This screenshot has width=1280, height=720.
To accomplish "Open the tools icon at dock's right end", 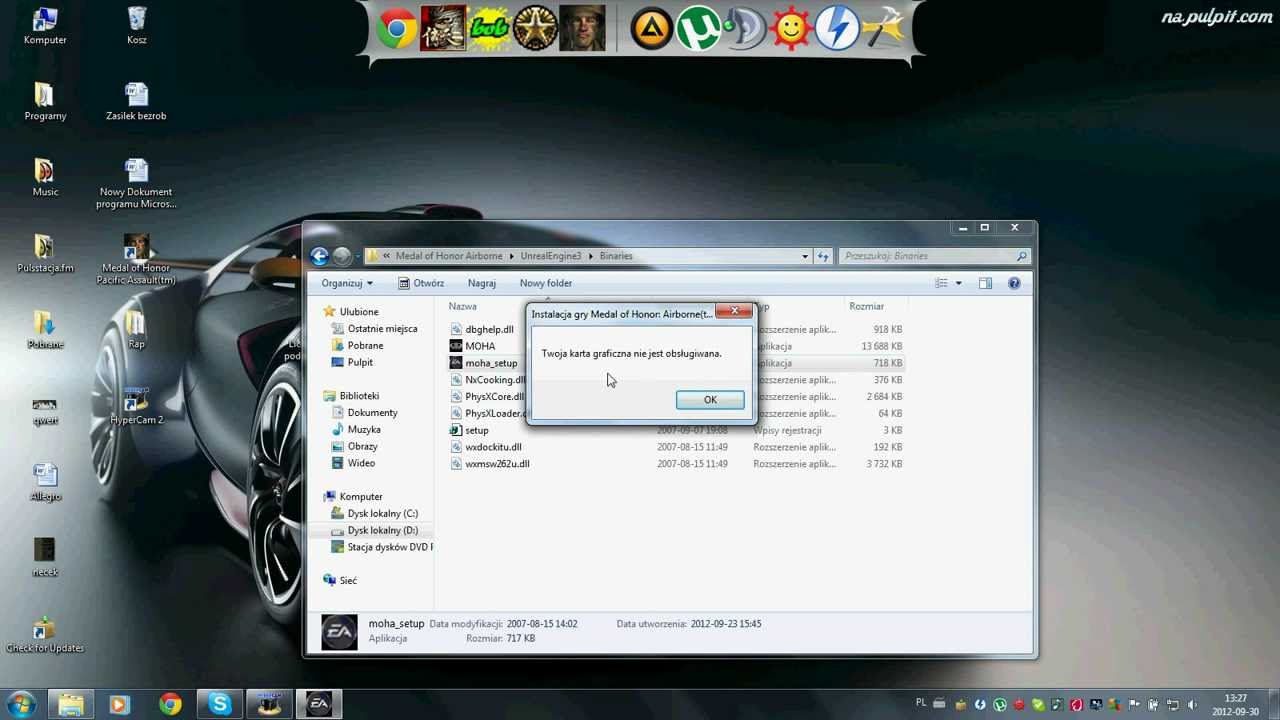I will (x=883, y=29).
